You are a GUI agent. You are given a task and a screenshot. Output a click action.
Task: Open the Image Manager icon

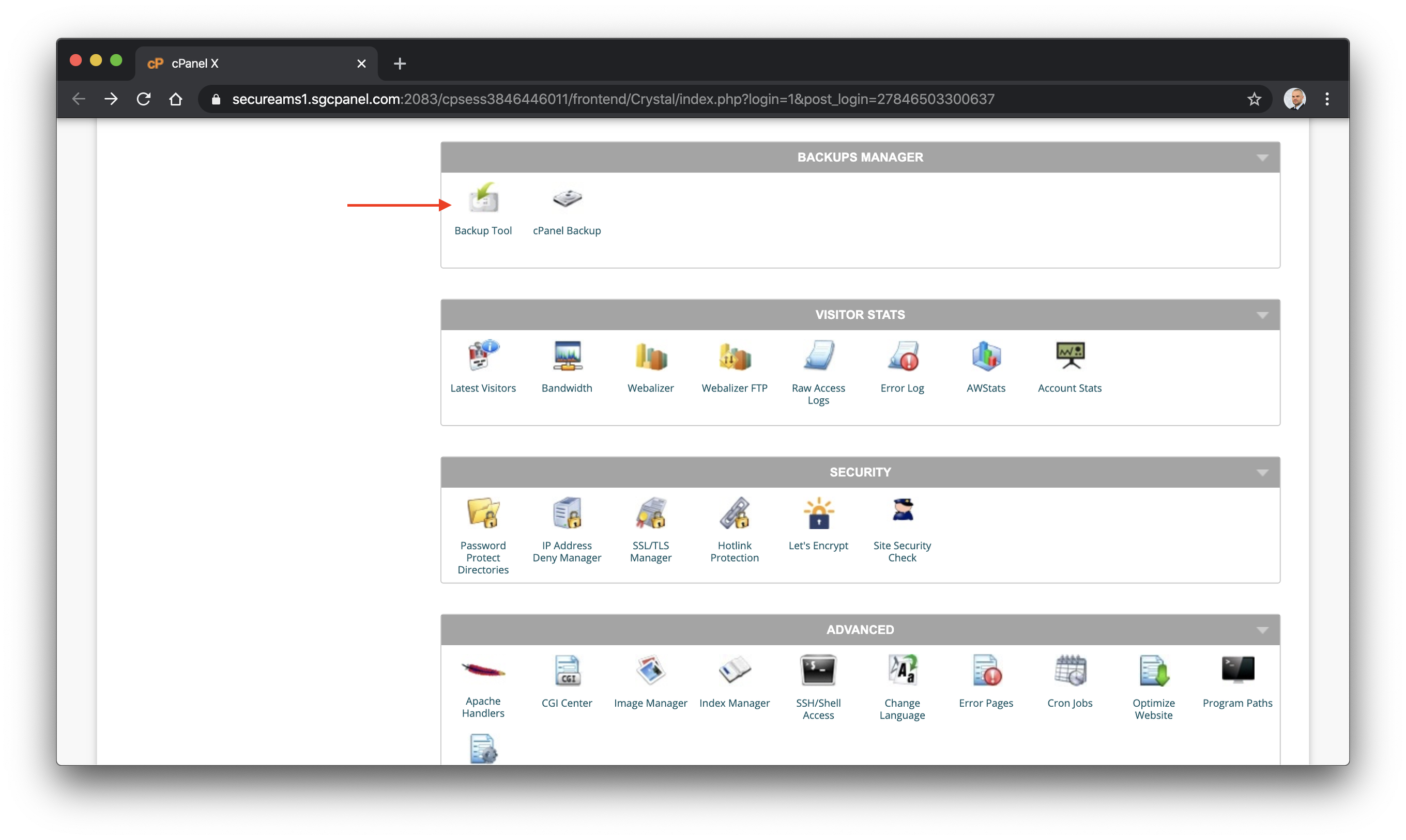click(651, 670)
